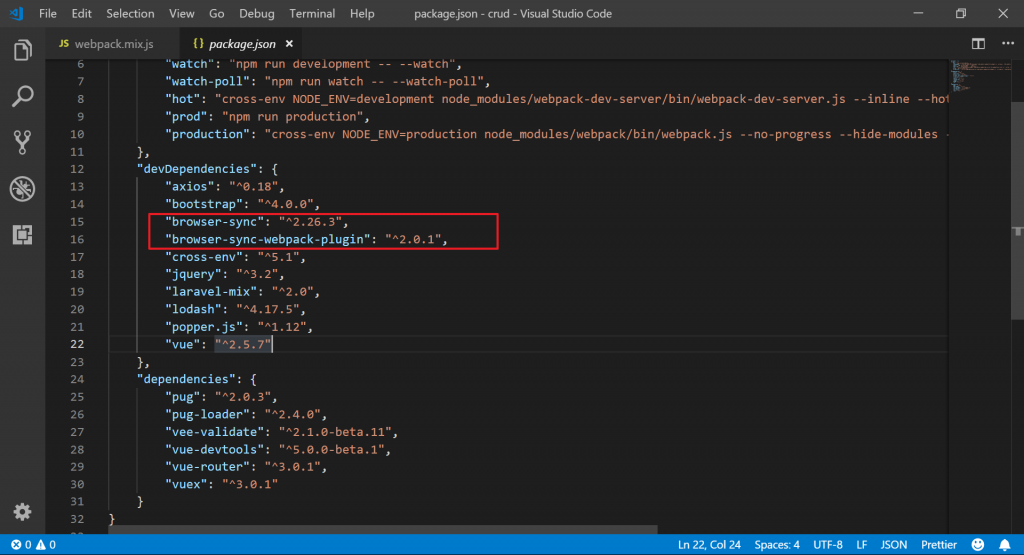The width and height of the screenshot is (1024, 555).
Task: Click the "cross-env" key on line 17
Action: [x=204, y=257]
